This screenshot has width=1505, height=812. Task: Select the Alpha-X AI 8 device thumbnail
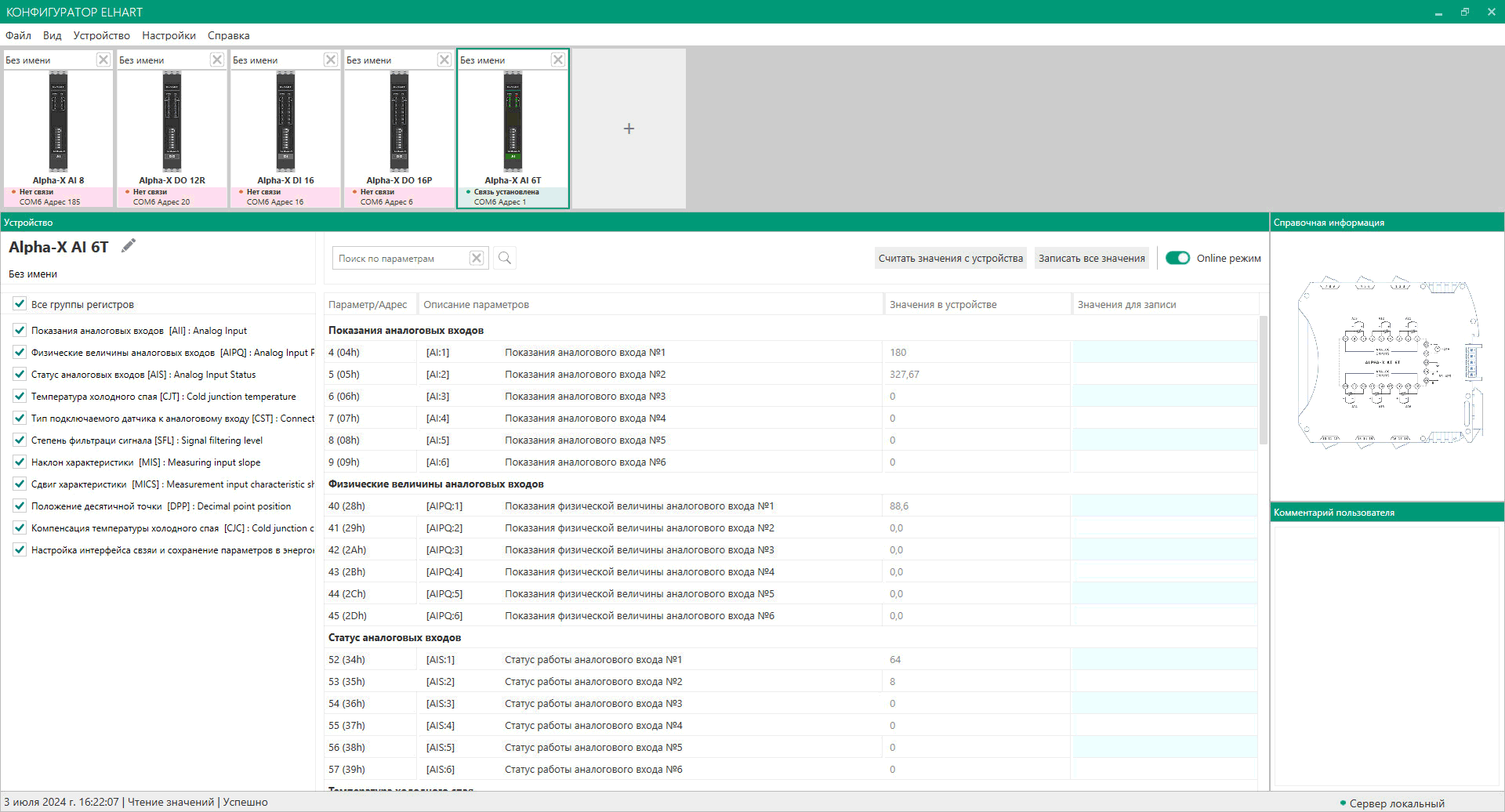[58, 121]
